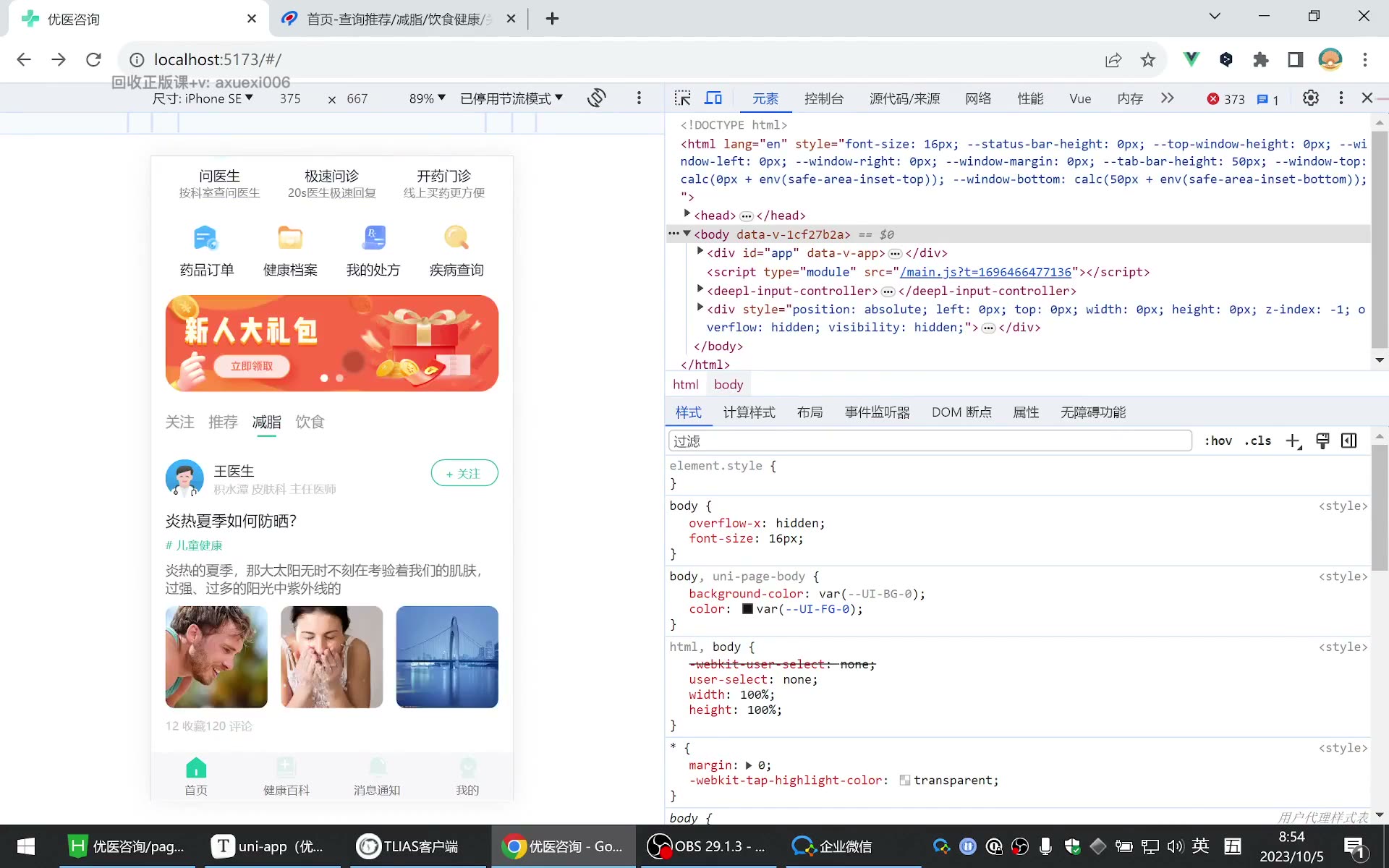Open the 药品订单 icon
This screenshot has height=868, width=1389.
point(206,238)
